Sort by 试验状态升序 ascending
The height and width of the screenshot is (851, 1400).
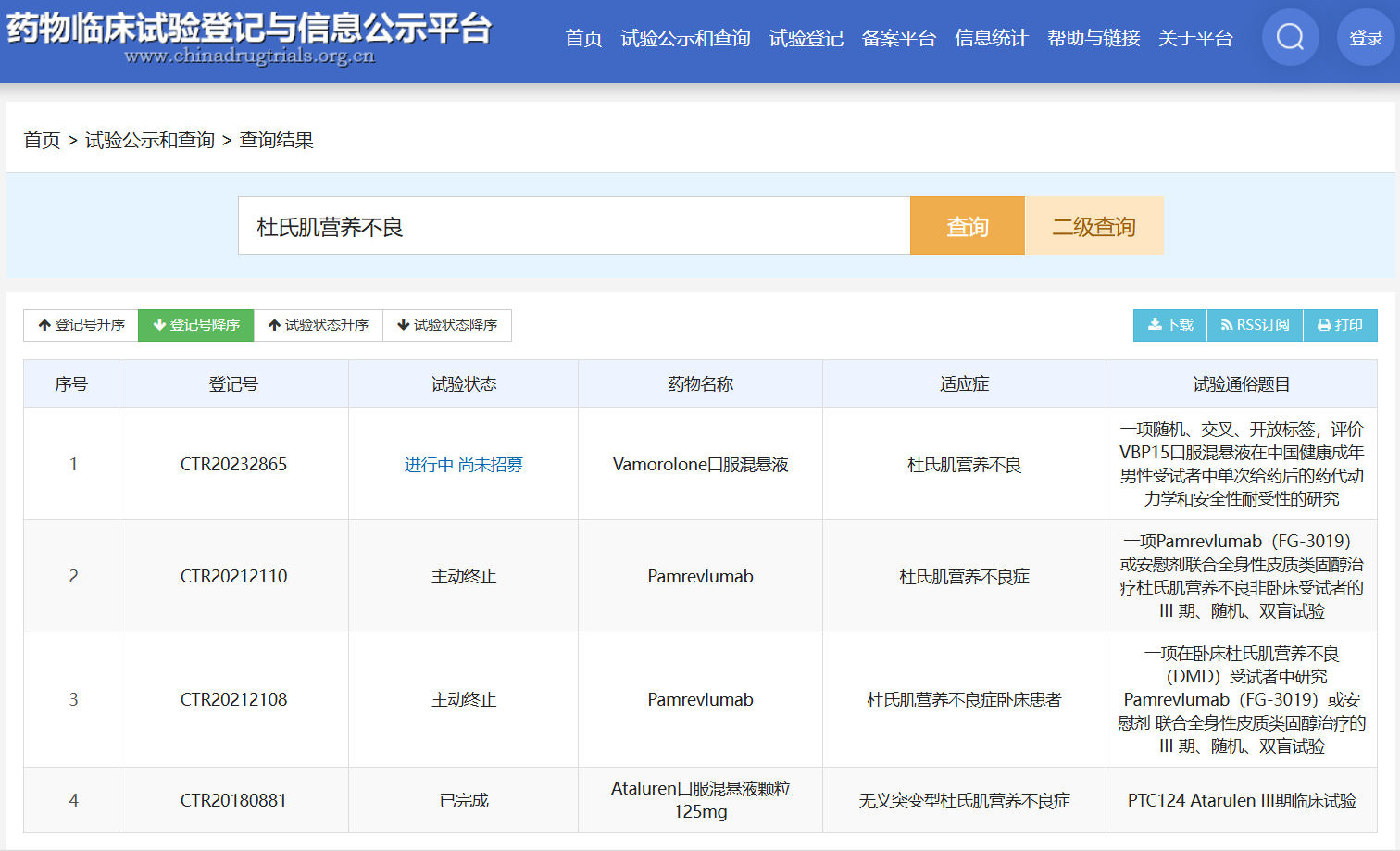[319, 325]
